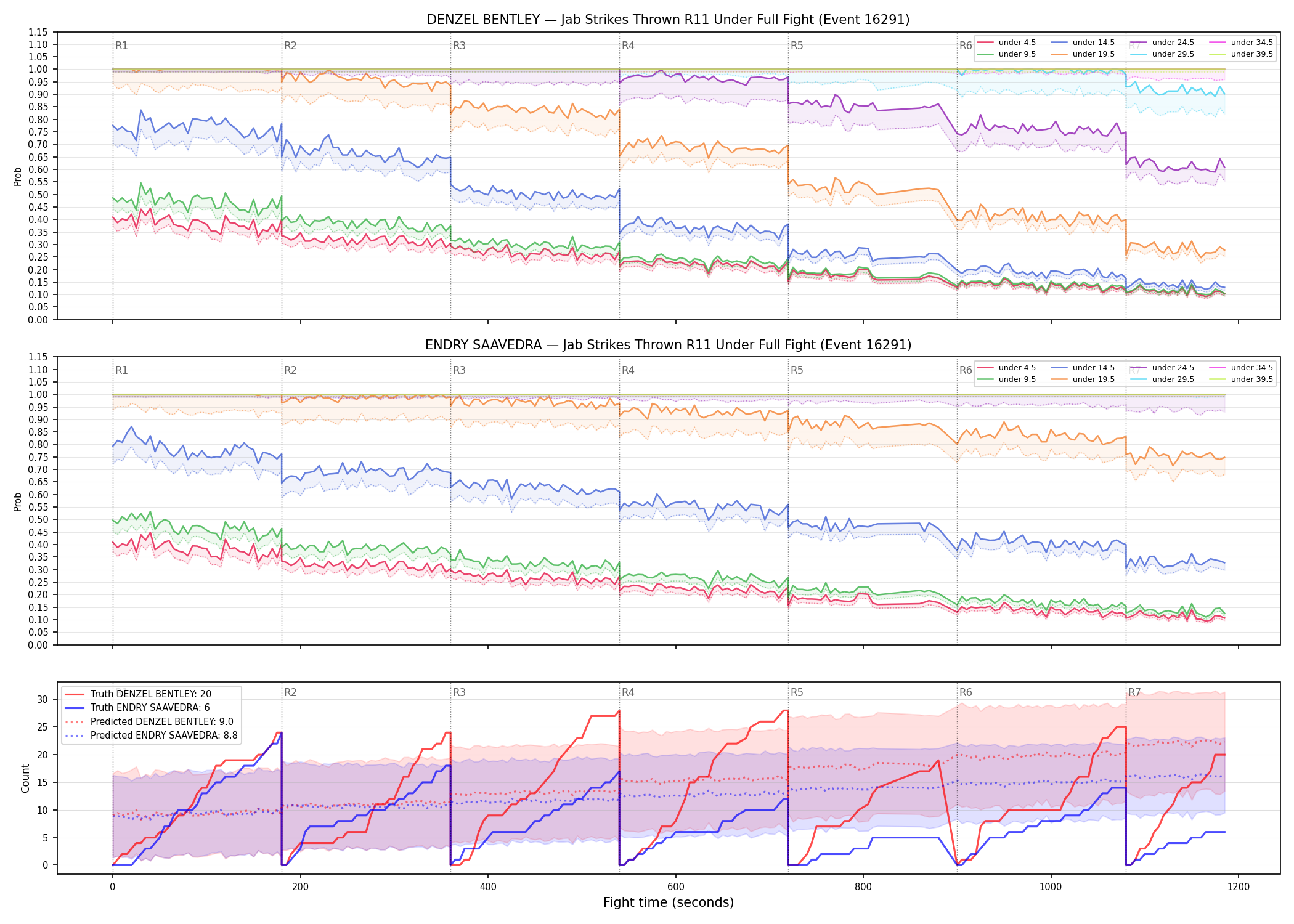Select 'under 24.5' legend entry in Bentley chart
Viewport: 1294px width, 924px height.
tap(1162, 43)
